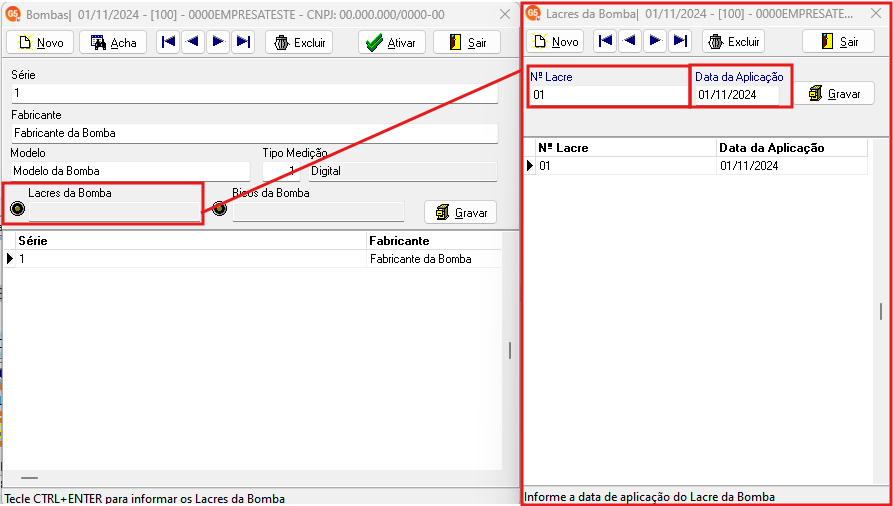
Task: Click Excluir in Lacres da Bomba window
Action: coord(734,42)
